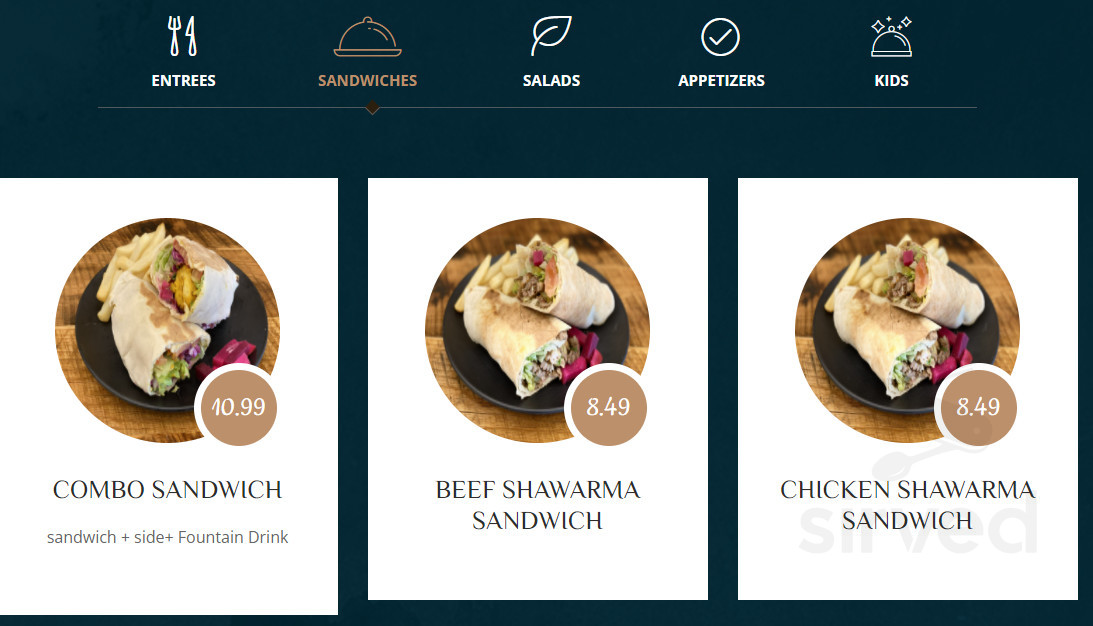Click the sparkling cloche Kids icon
This screenshot has width=1093, height=626.
pos(891,36)
